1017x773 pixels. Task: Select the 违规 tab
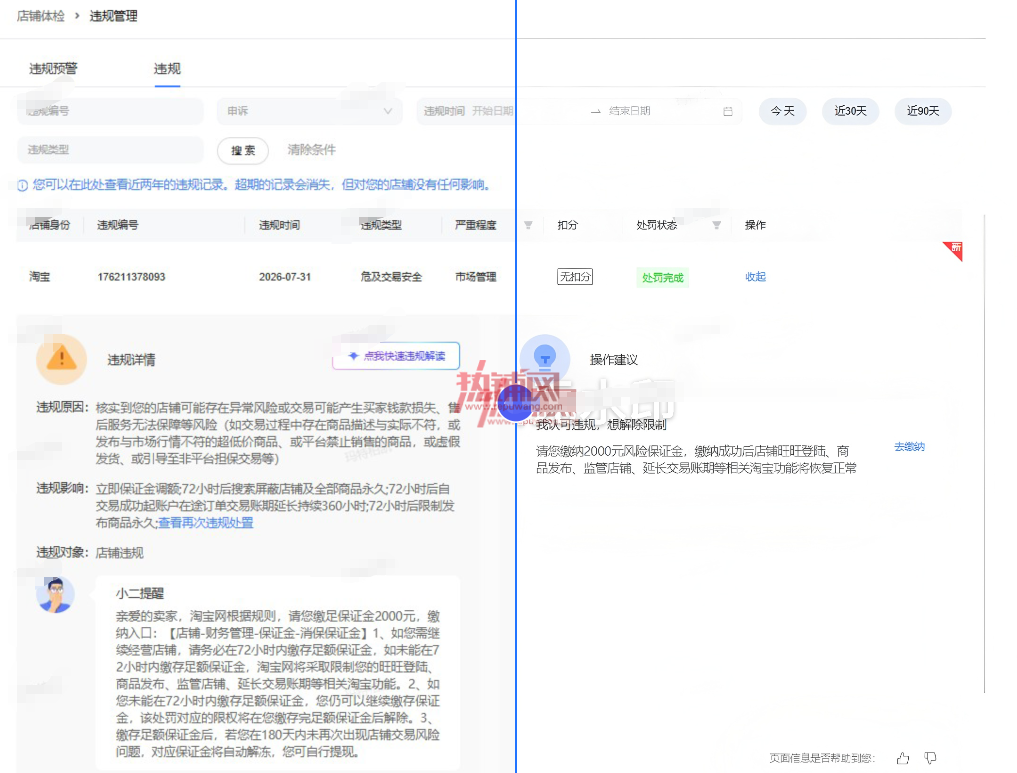(x=167, y=69)
